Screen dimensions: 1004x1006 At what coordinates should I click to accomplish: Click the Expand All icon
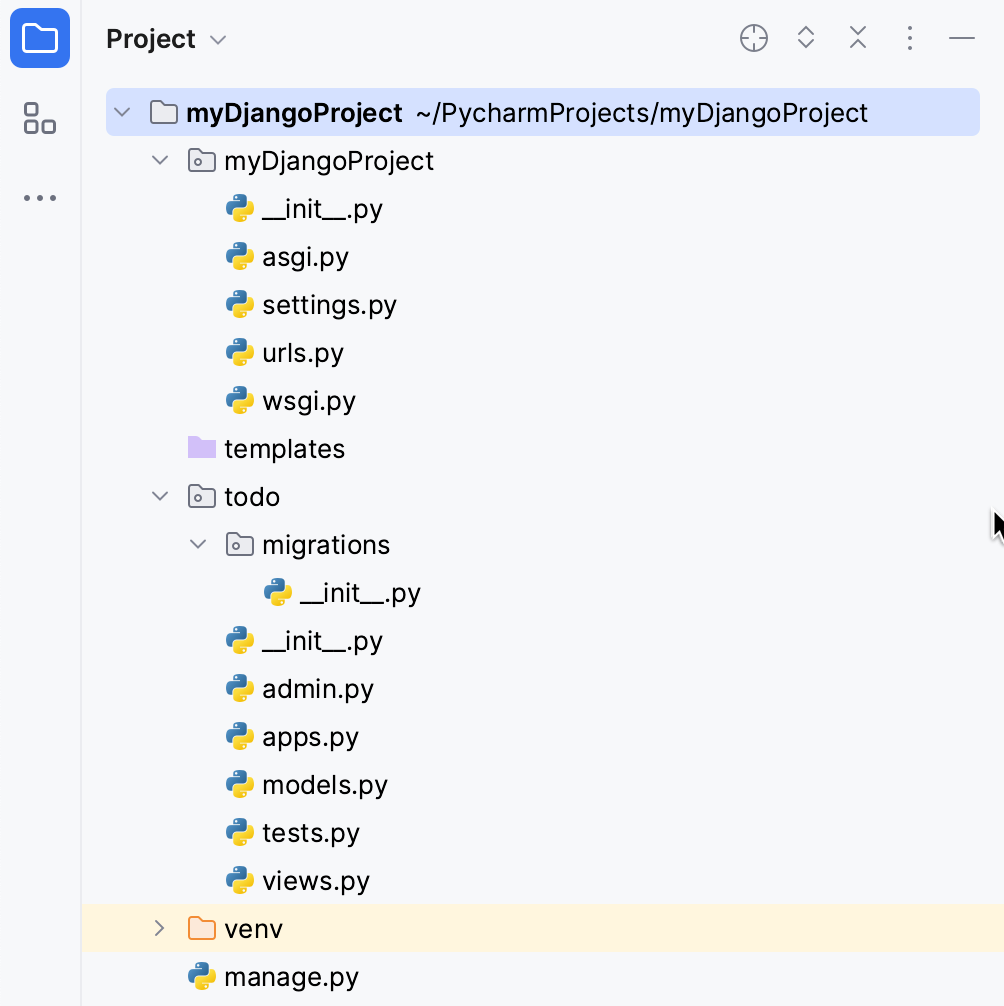(805, 38)
